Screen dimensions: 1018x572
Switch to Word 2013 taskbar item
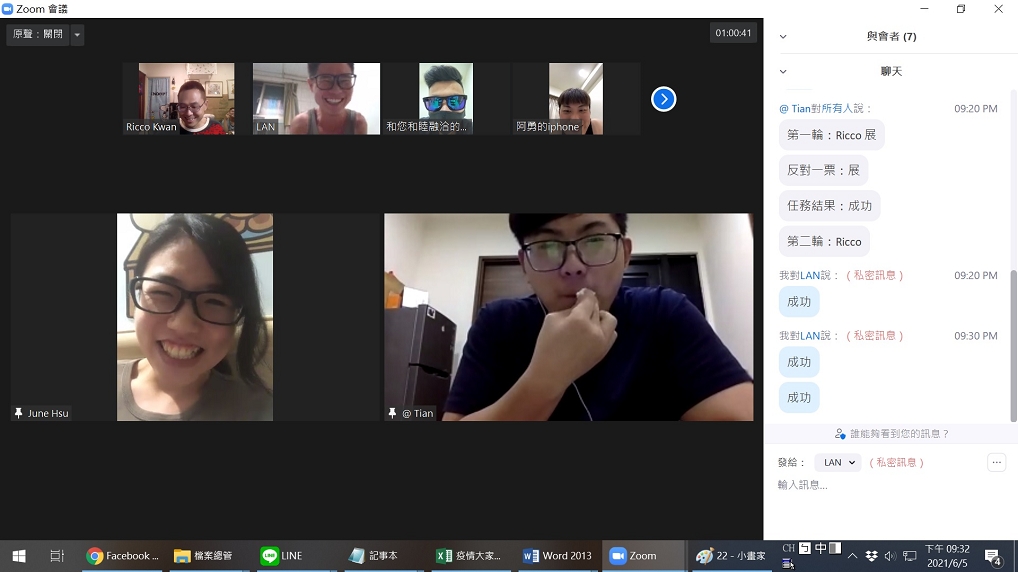coord(558,556)
